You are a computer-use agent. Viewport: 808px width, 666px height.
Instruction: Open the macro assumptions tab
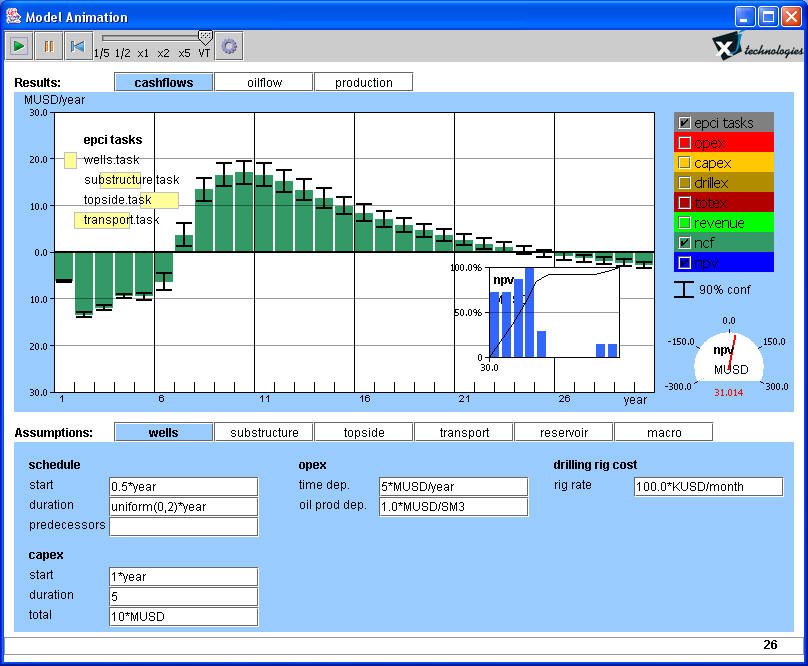tap(663, 431)
